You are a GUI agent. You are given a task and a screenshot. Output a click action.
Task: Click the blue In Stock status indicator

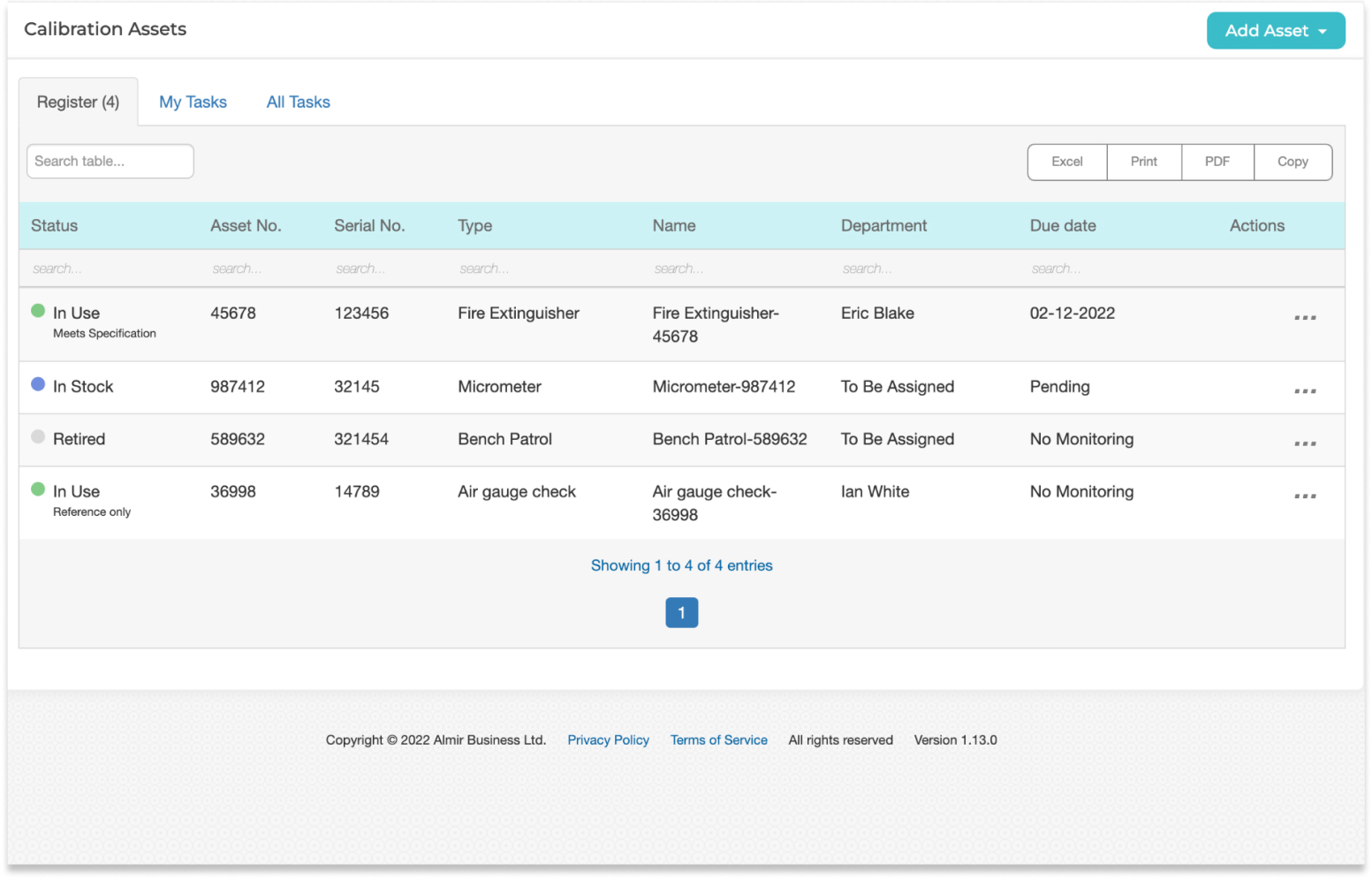coord(37,385)
